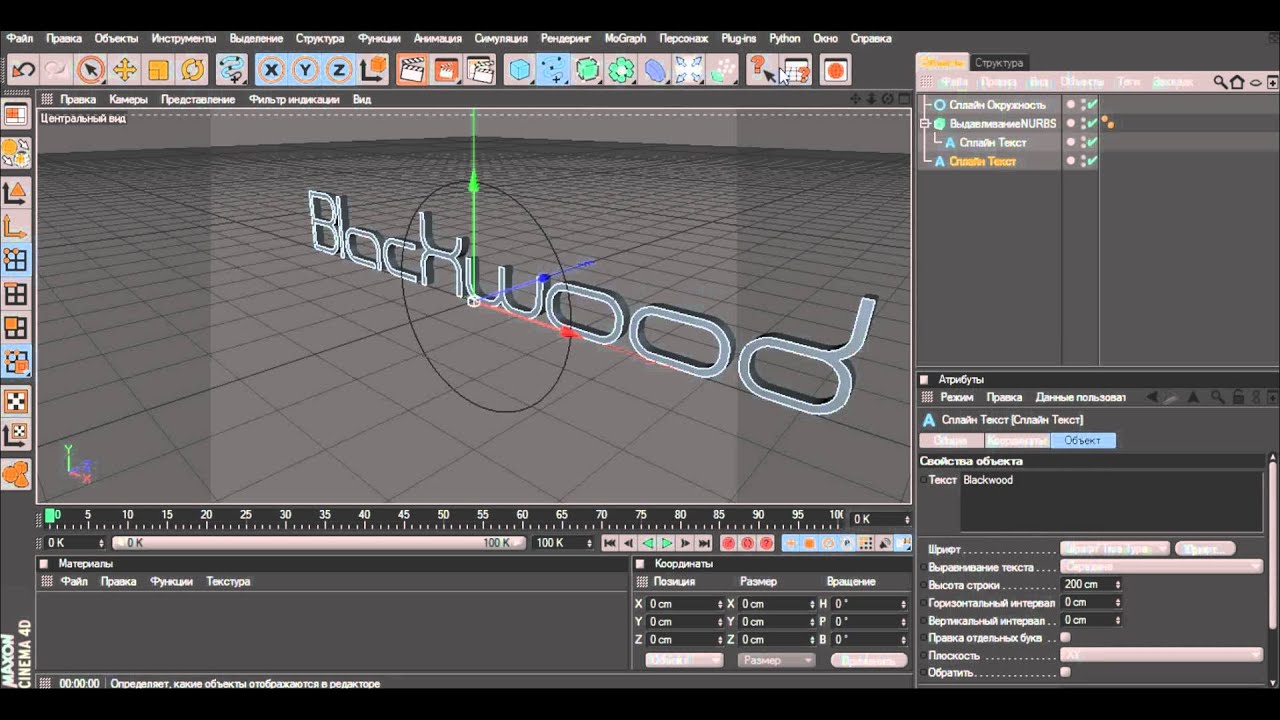
Task: Click the Undo arrow icon
Action: (23, 69)
